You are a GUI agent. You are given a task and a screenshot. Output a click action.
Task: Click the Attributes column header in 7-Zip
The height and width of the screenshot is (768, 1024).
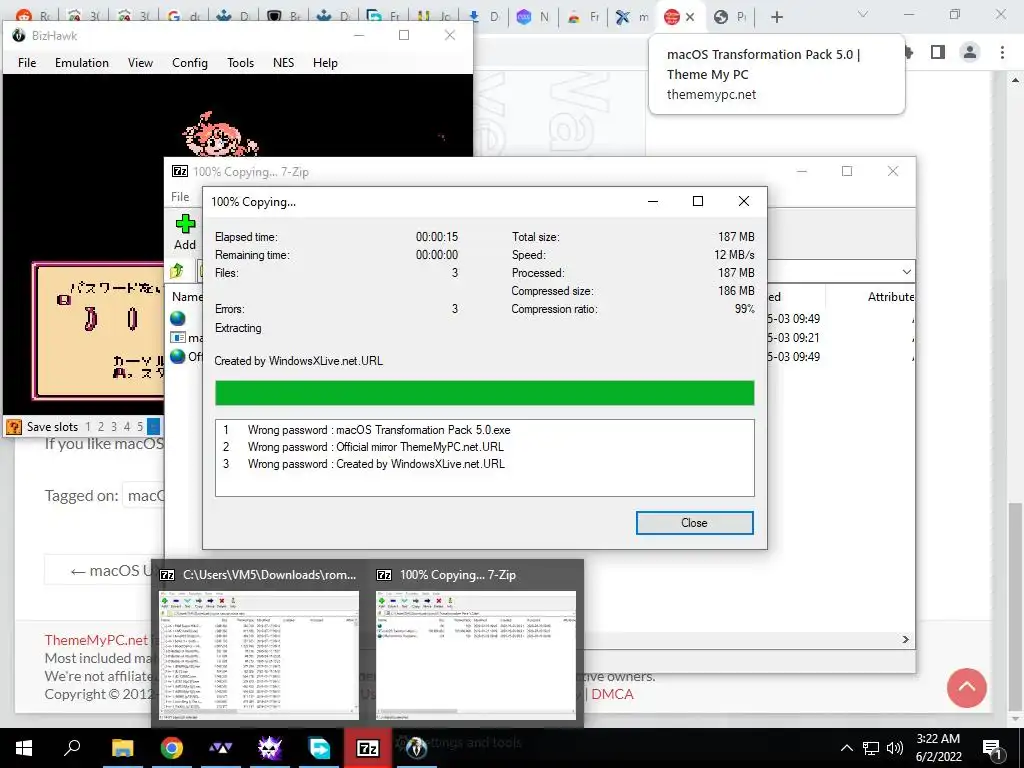891,296
